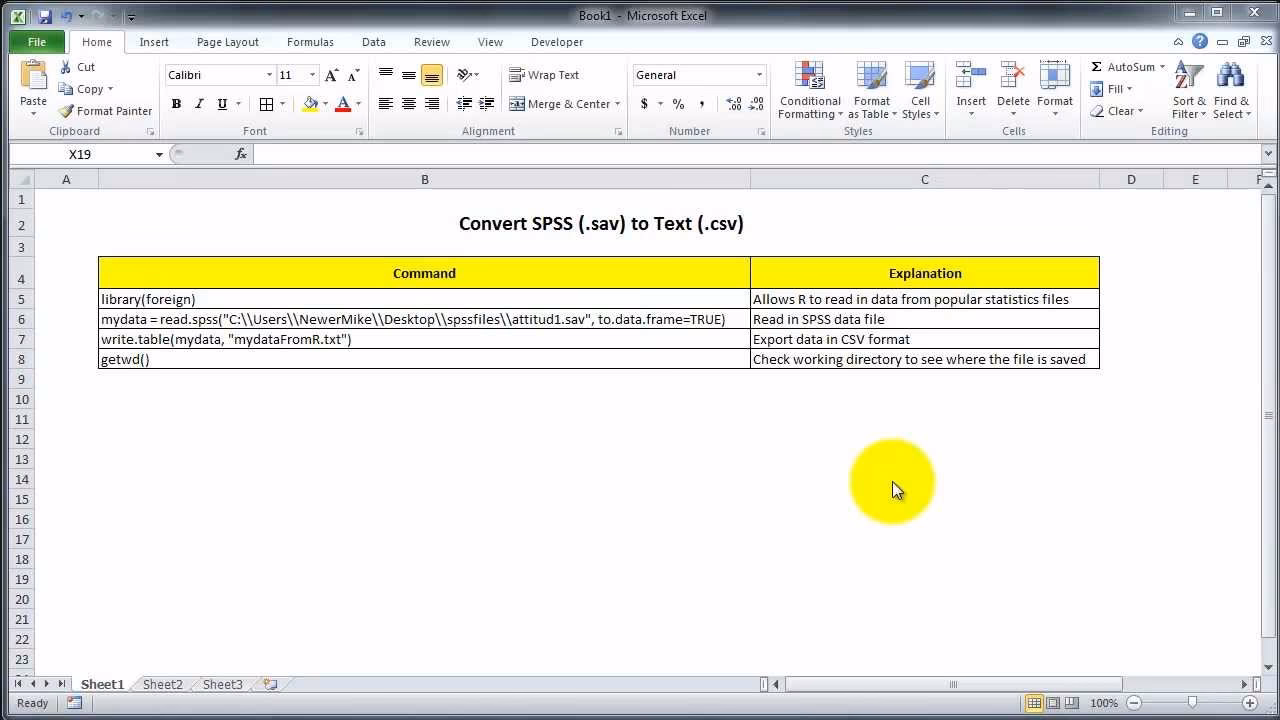Select the Format Painter tool

[104, 111]
